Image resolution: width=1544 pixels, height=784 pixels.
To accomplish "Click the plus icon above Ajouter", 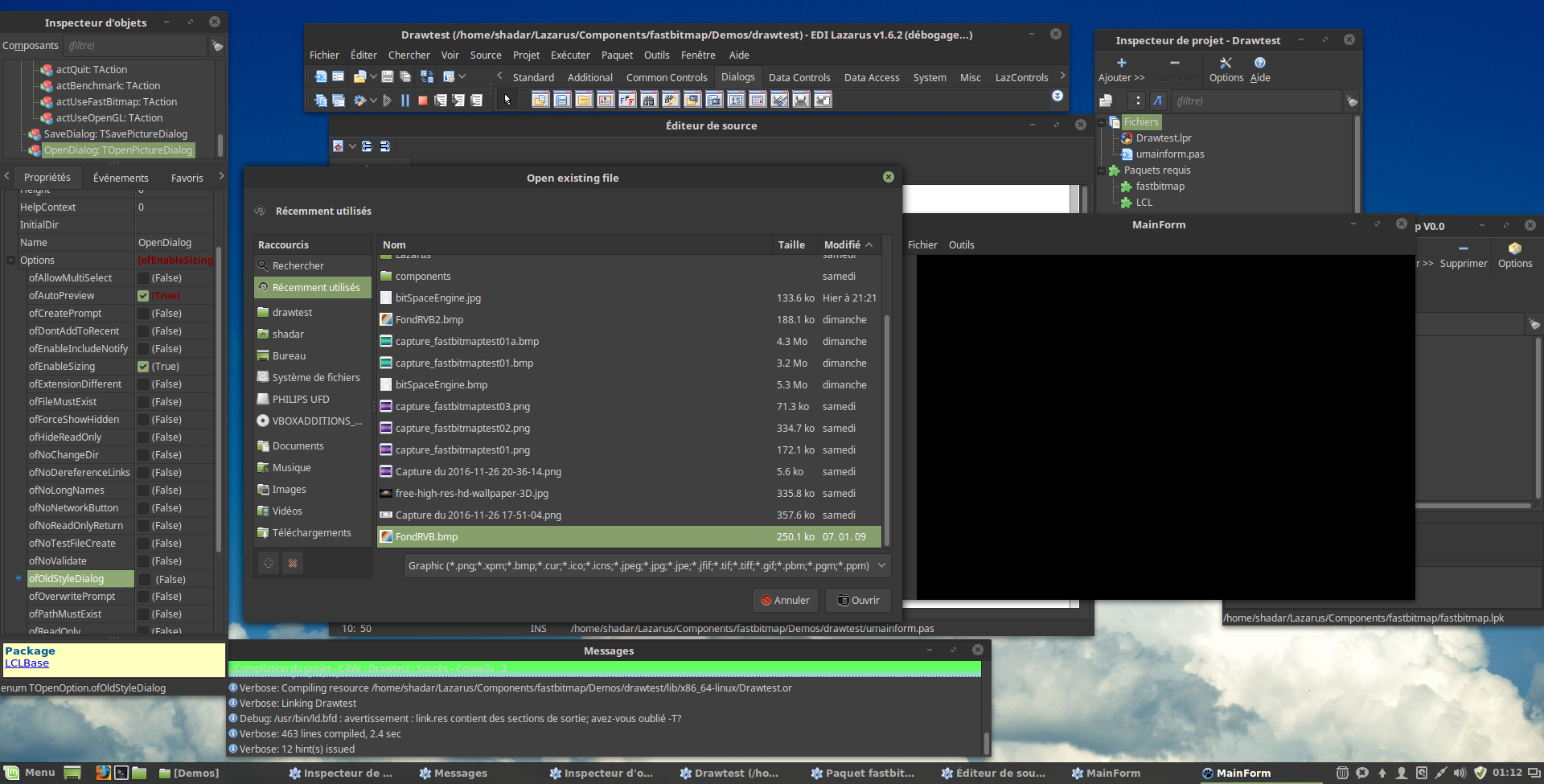I will (x=1122, y=63).
